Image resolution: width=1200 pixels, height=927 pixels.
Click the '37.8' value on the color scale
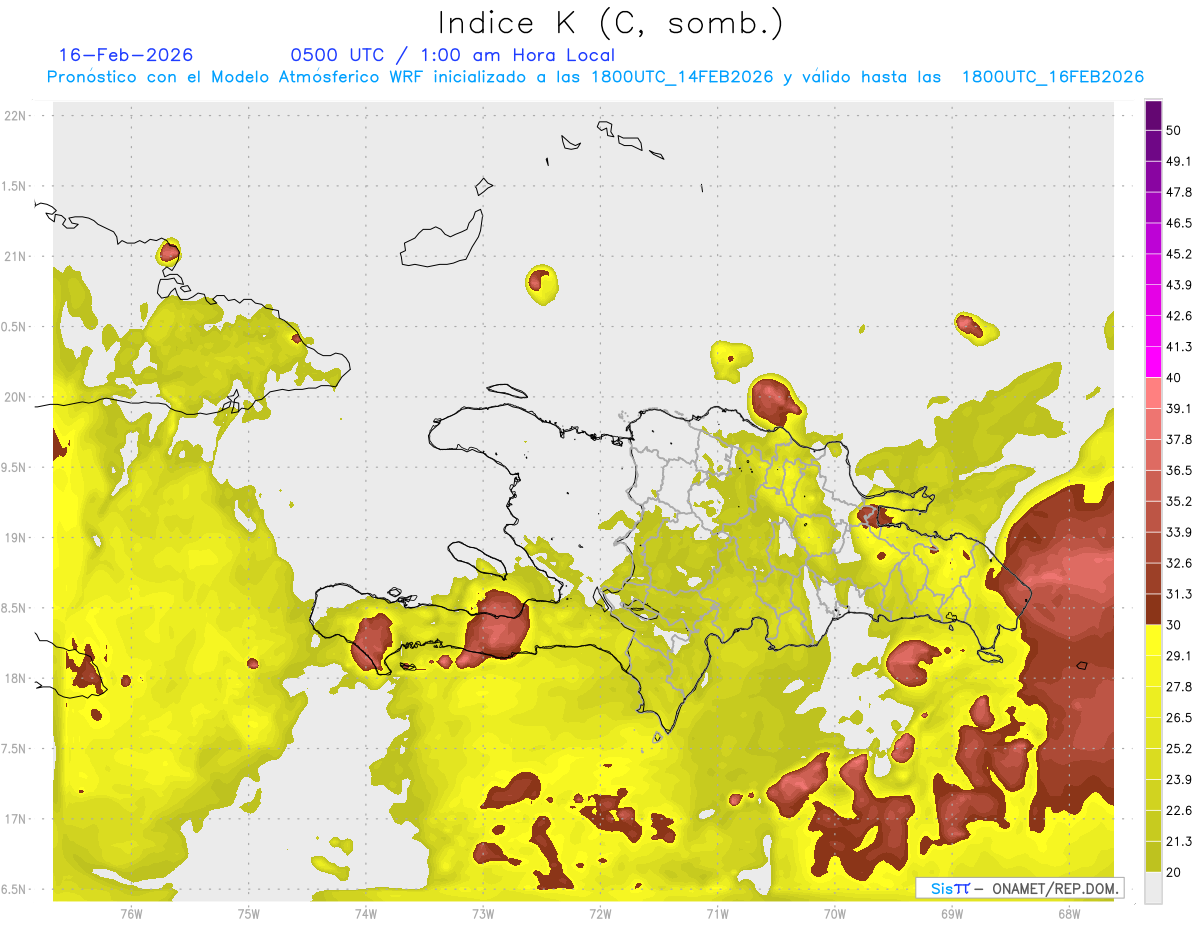coord(1179,439)
